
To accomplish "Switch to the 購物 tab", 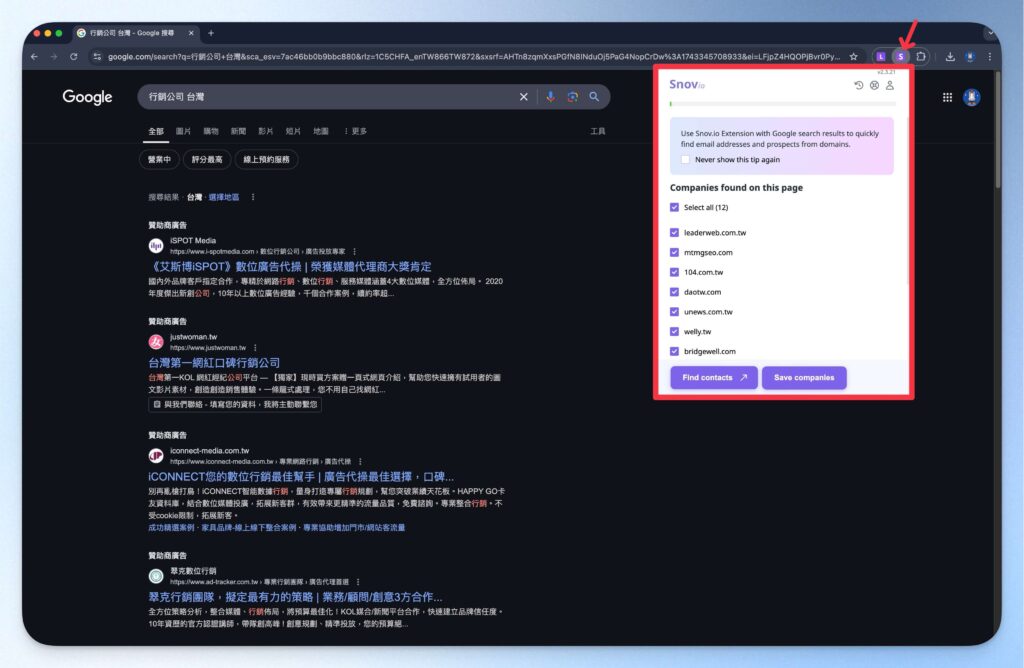I will coord(211,131).
